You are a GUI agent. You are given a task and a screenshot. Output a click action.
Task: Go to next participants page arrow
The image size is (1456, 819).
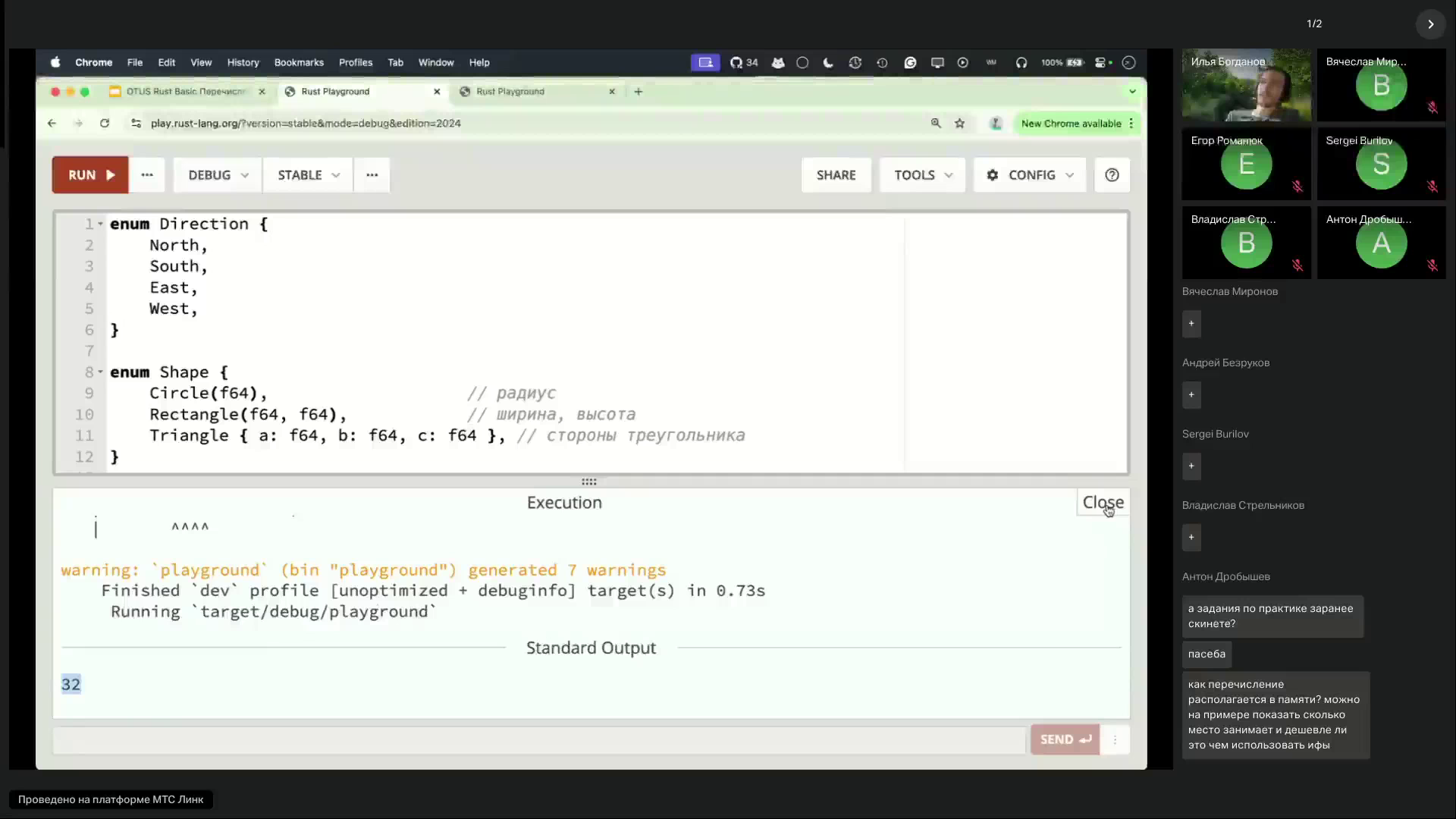tap(1430, 24)
